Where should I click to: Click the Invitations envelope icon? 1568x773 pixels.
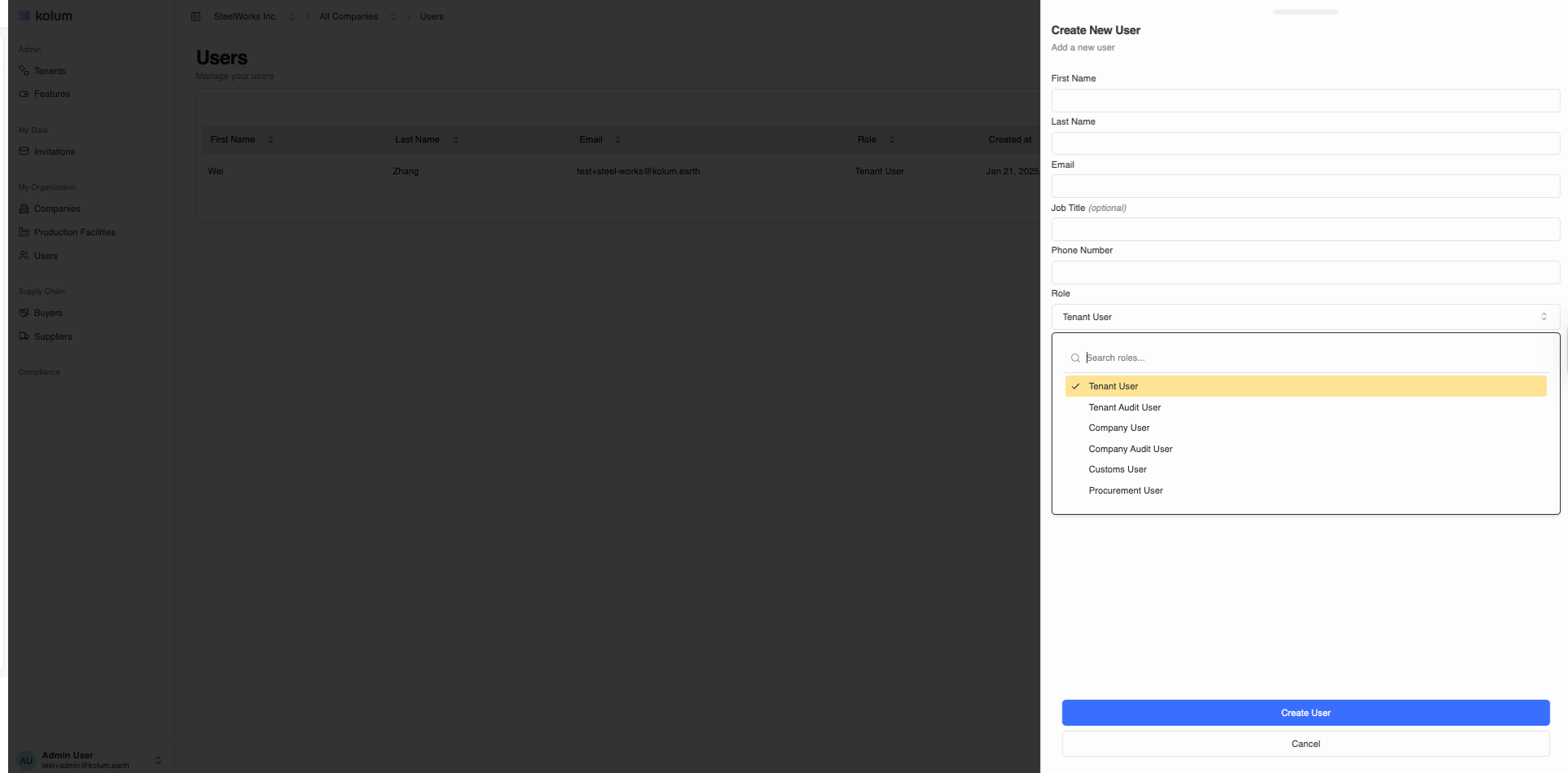click(24, 152)
